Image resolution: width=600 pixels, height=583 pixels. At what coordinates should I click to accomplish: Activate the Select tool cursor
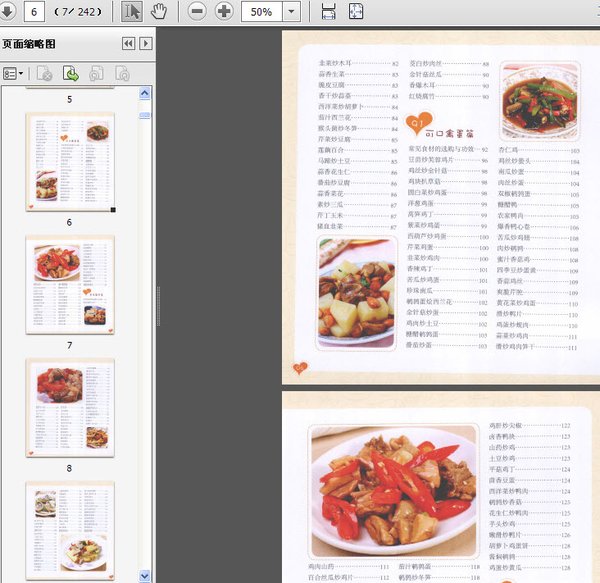point(132,12)
